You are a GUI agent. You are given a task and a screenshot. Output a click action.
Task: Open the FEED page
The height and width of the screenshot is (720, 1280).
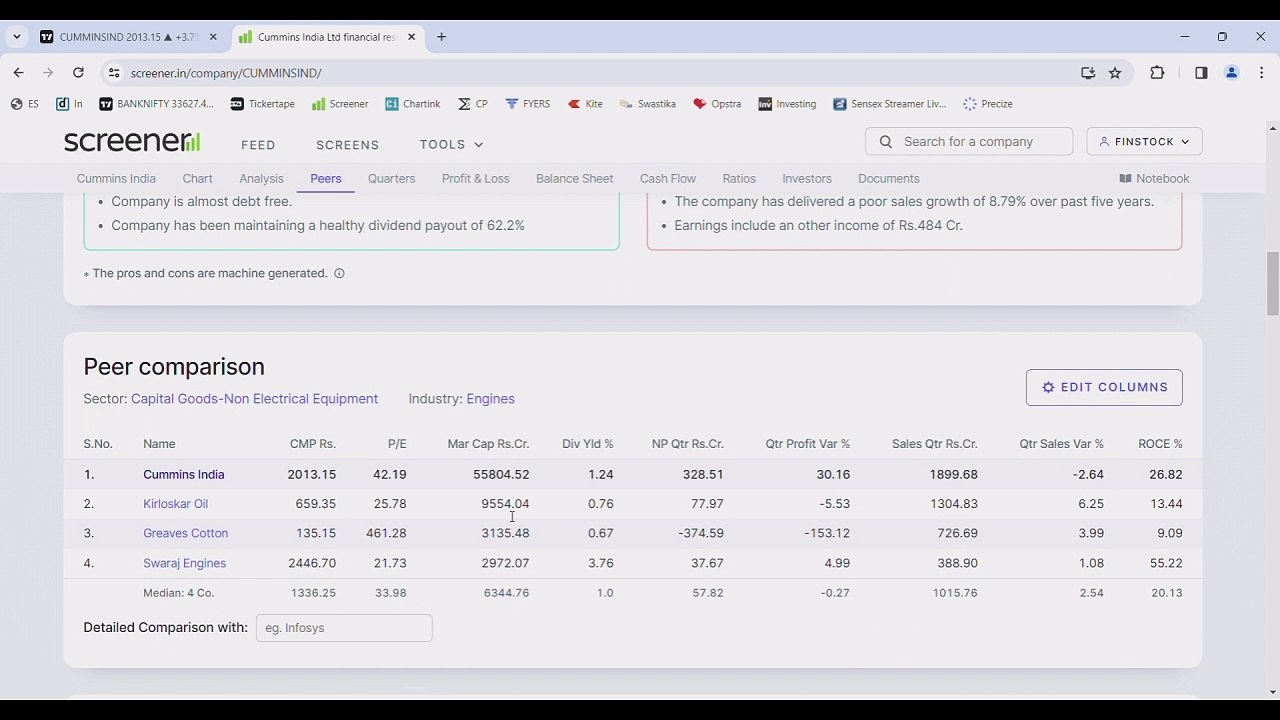coord(258,145)
